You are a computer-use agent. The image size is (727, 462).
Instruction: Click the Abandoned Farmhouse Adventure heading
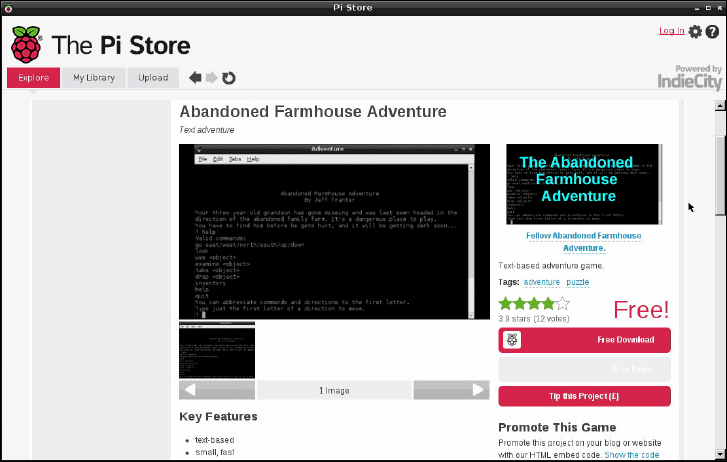coord(313,112)
